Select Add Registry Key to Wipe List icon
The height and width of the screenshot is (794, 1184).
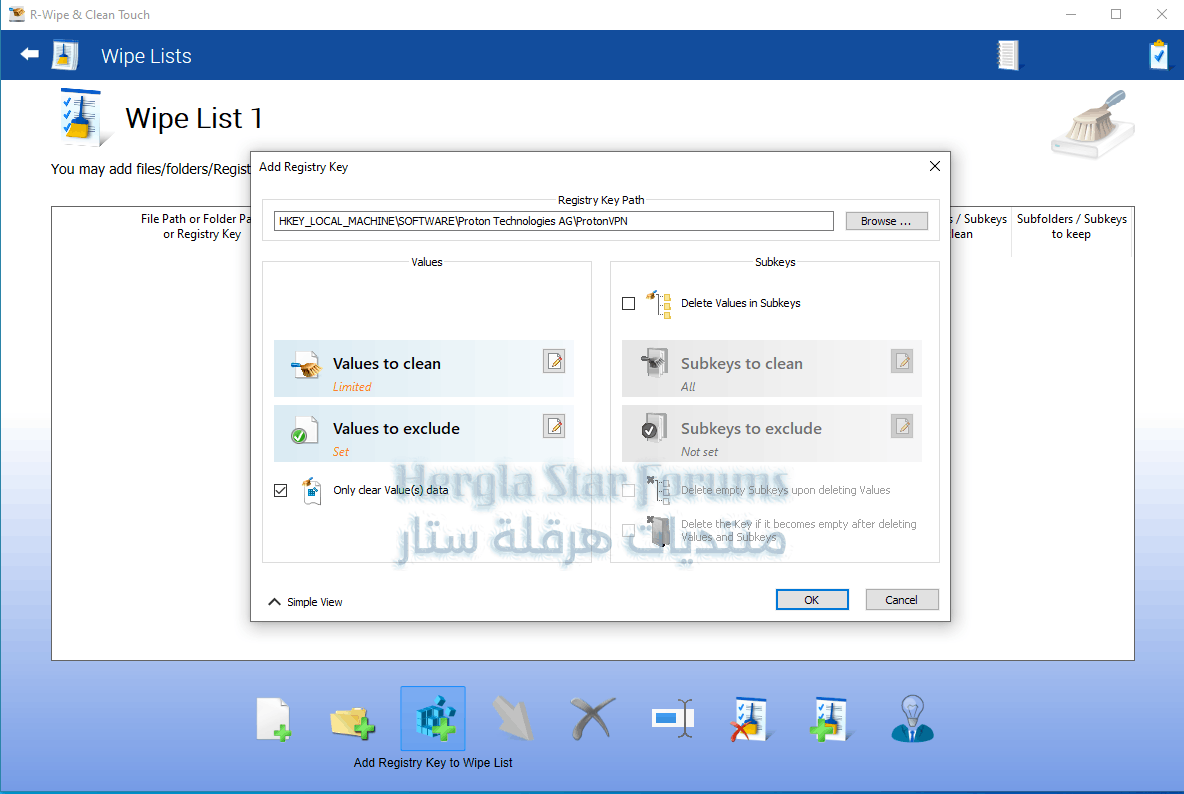432,719
